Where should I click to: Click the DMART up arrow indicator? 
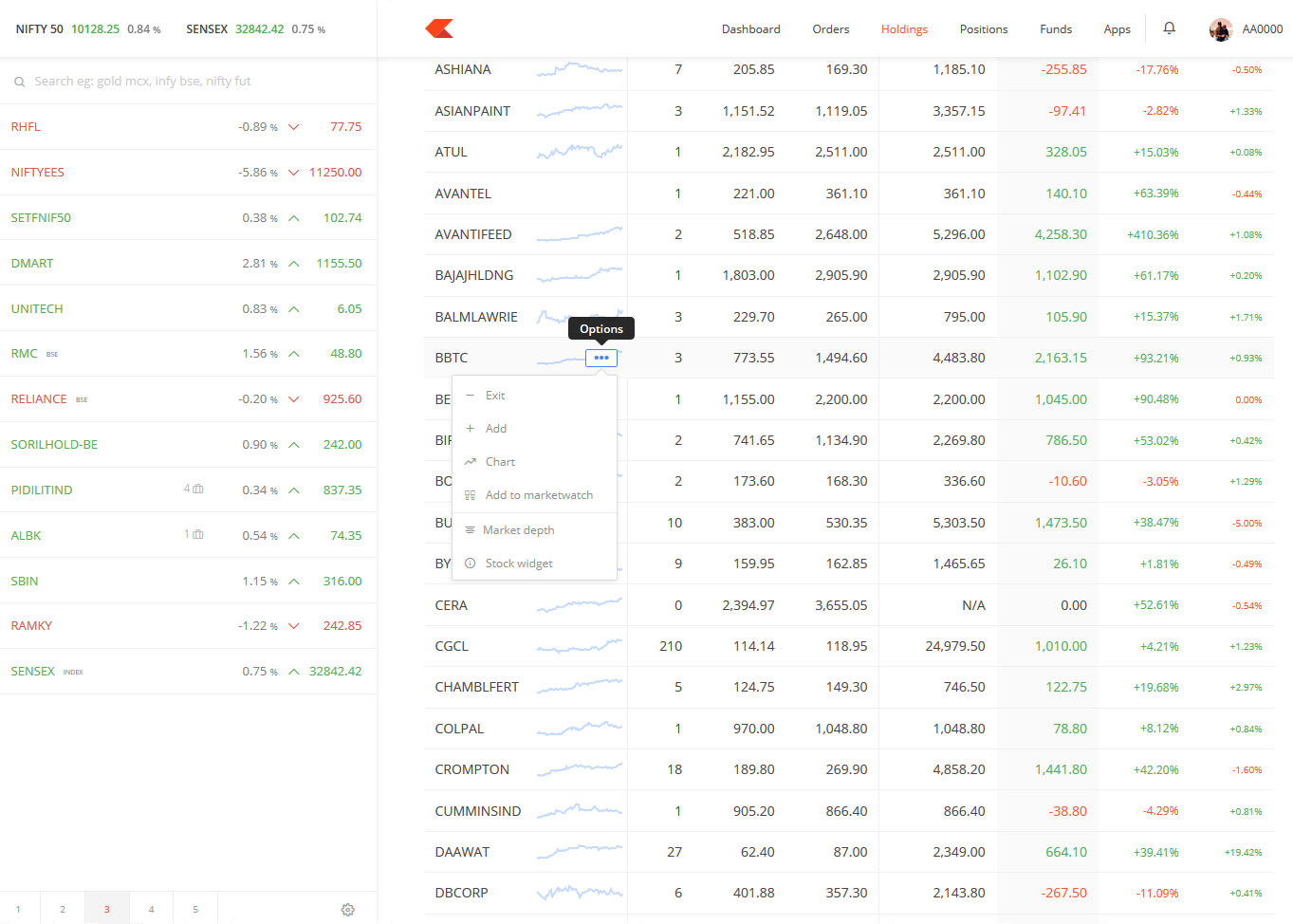(294, 264)
